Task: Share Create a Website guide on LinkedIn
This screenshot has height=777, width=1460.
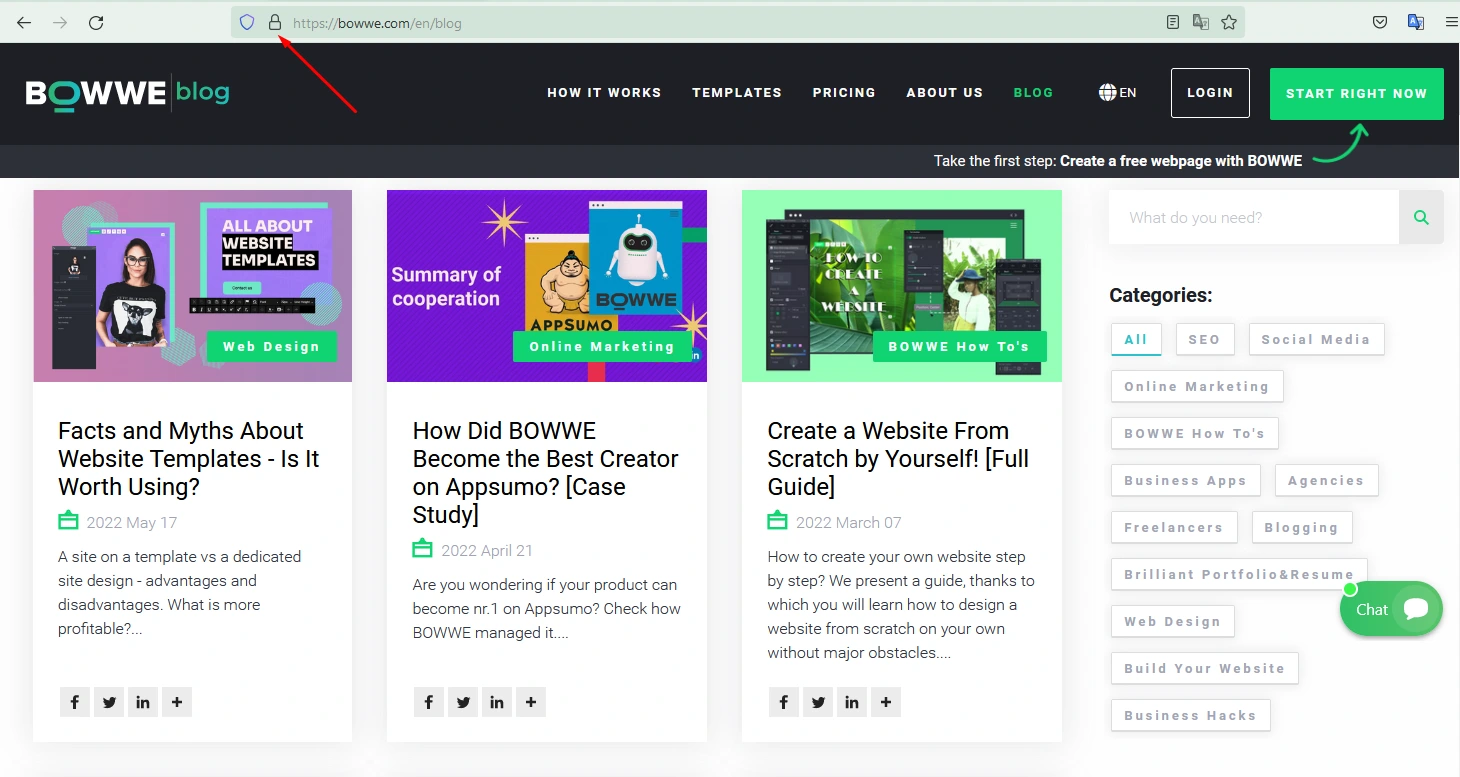Action: 852,702
